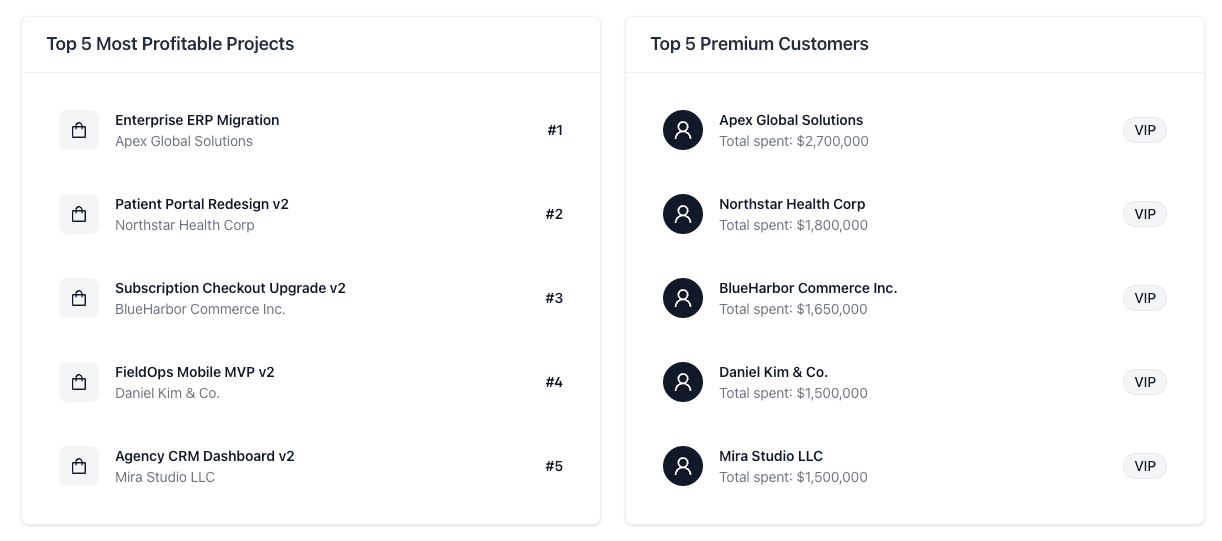
Task: Click the bag icon beside Agency CRM Dashboard v2
Action: [79, 466]
